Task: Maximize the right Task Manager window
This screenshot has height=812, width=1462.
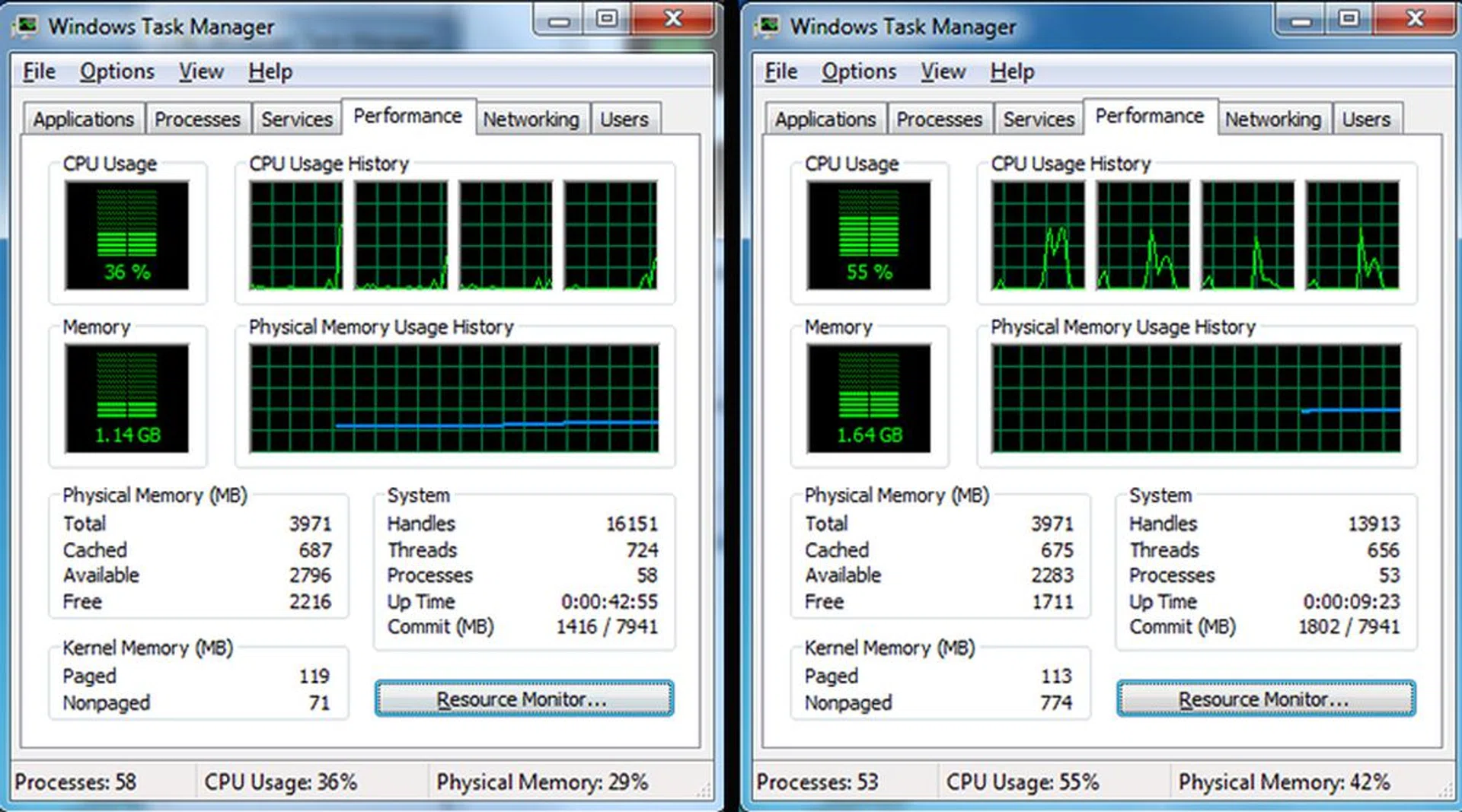Action: tap(1349, 19)
